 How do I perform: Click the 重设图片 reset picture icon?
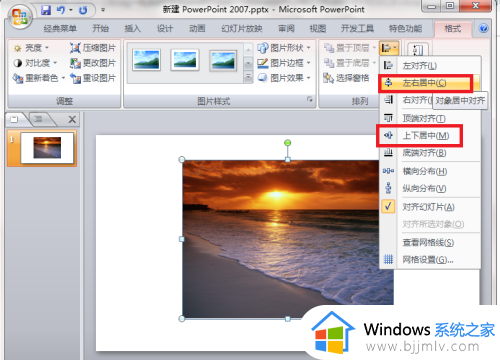click(x=75, y=78)
